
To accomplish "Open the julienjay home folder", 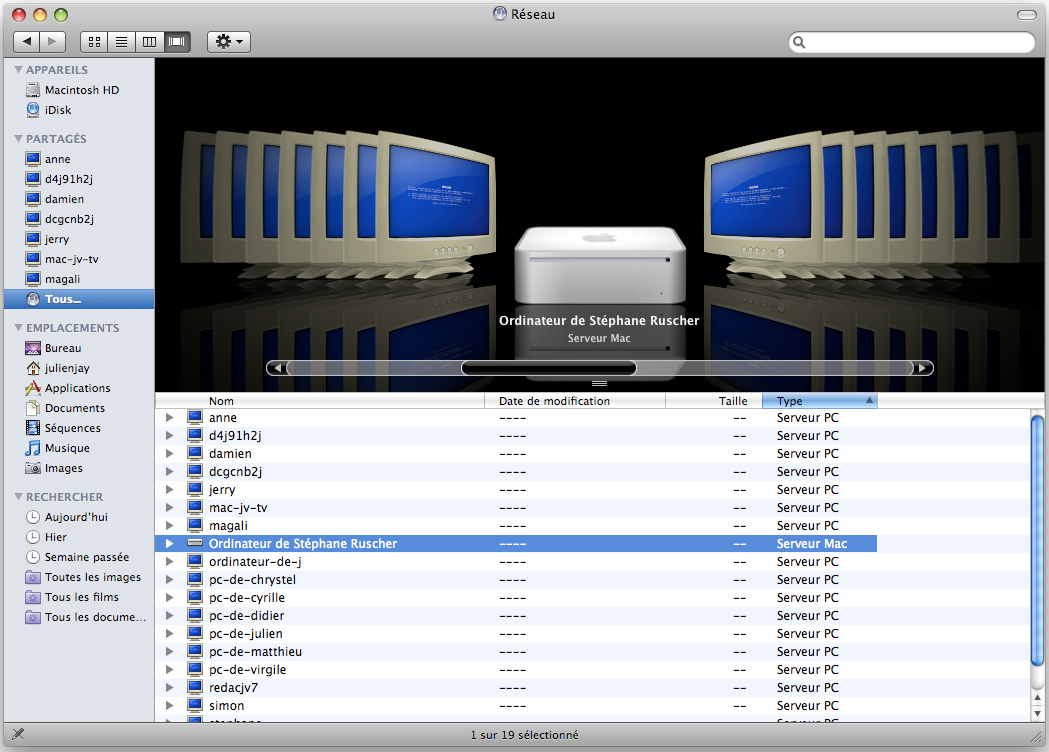I will pyautogui.click(x=79, y=368).
